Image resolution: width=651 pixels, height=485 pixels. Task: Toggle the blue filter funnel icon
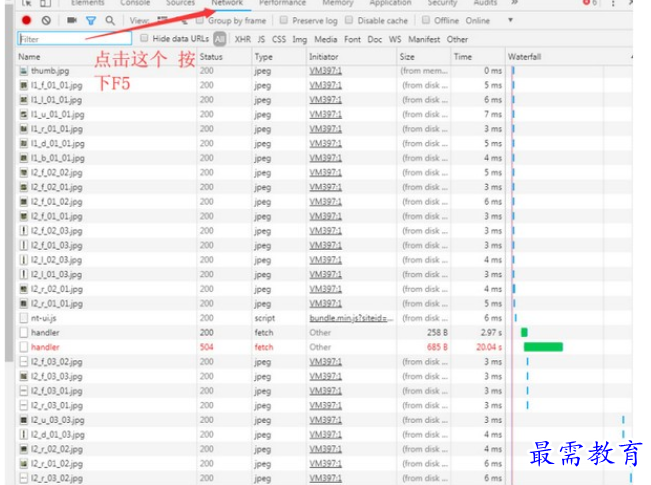pos(91,20)
